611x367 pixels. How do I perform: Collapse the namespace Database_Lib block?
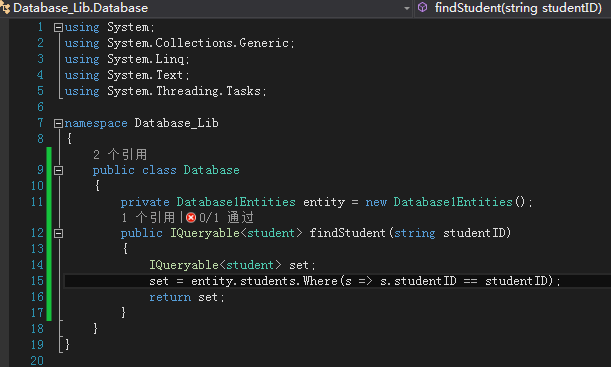(x=58, y=124)
